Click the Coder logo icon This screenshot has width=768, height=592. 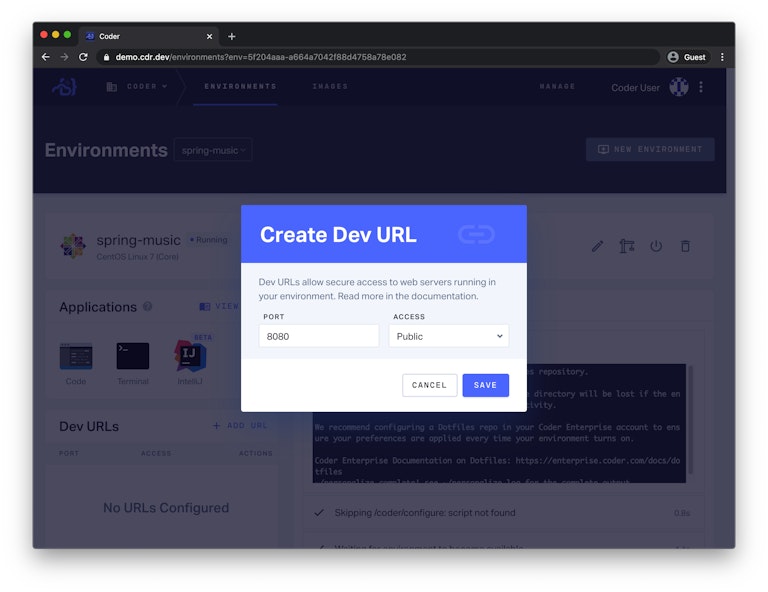pyautogui.click(x=65, y=87)
